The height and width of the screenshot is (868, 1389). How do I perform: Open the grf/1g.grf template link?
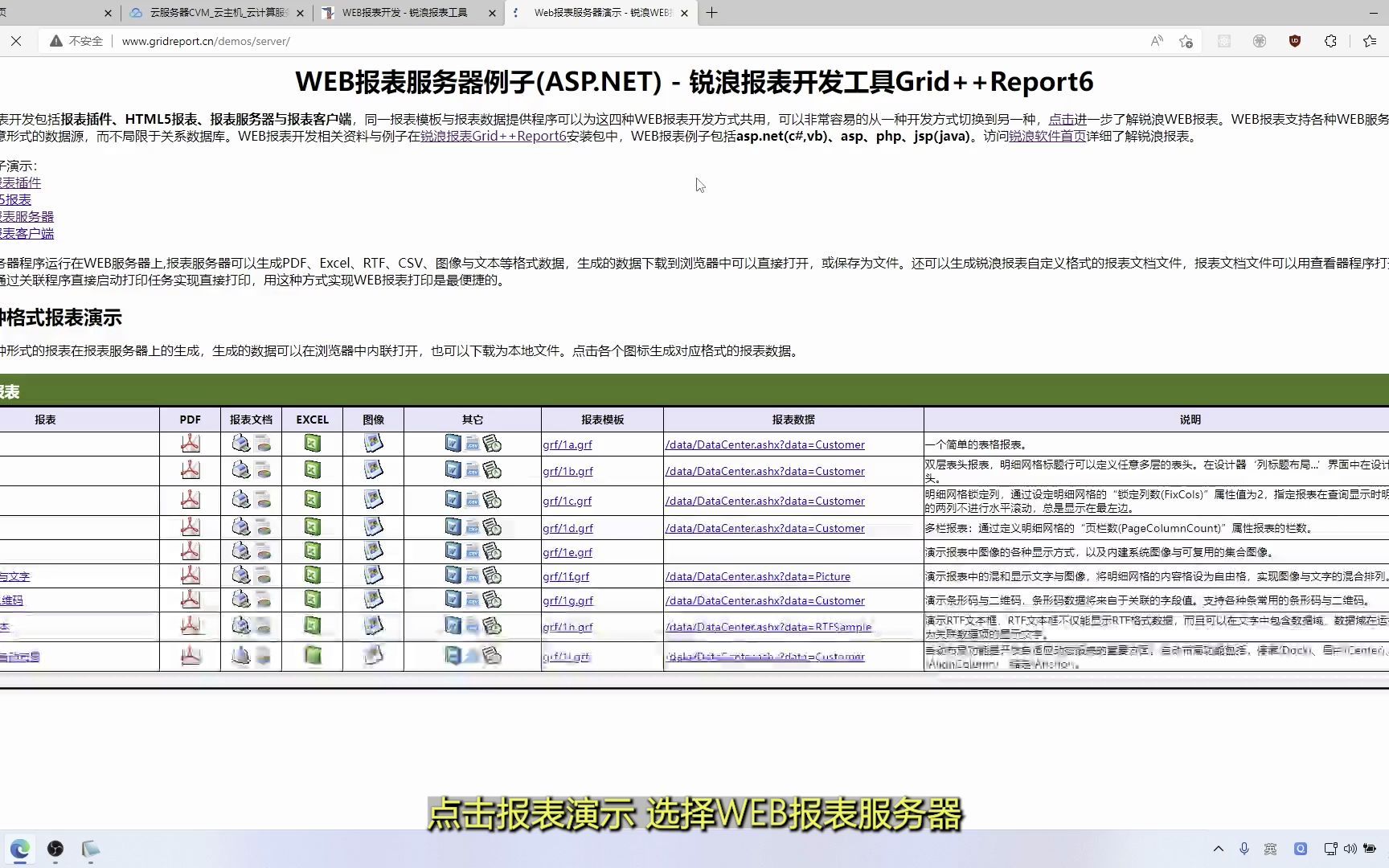coord(567,600)
